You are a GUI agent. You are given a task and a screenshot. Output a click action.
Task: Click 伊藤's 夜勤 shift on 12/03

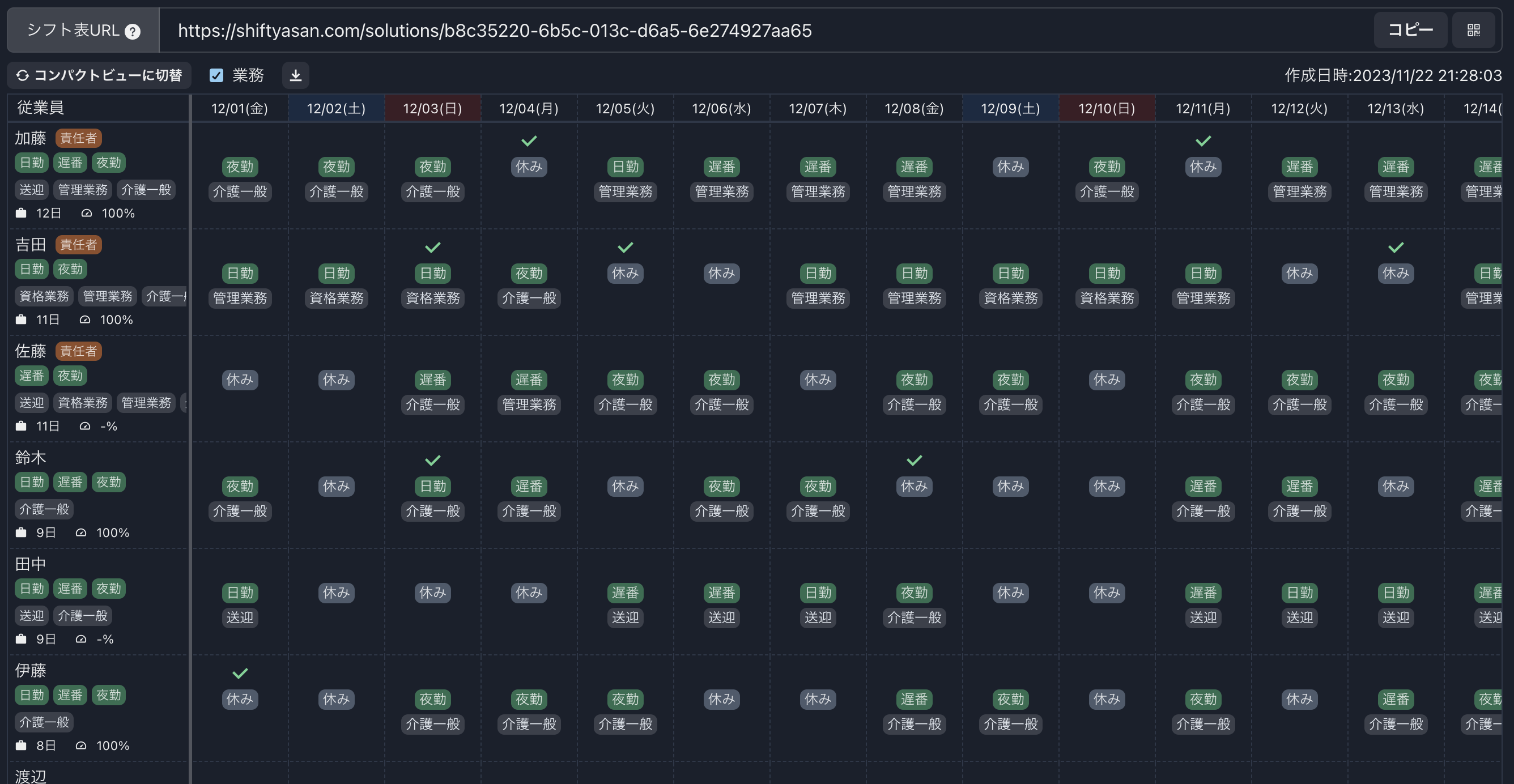pos(432,699)
